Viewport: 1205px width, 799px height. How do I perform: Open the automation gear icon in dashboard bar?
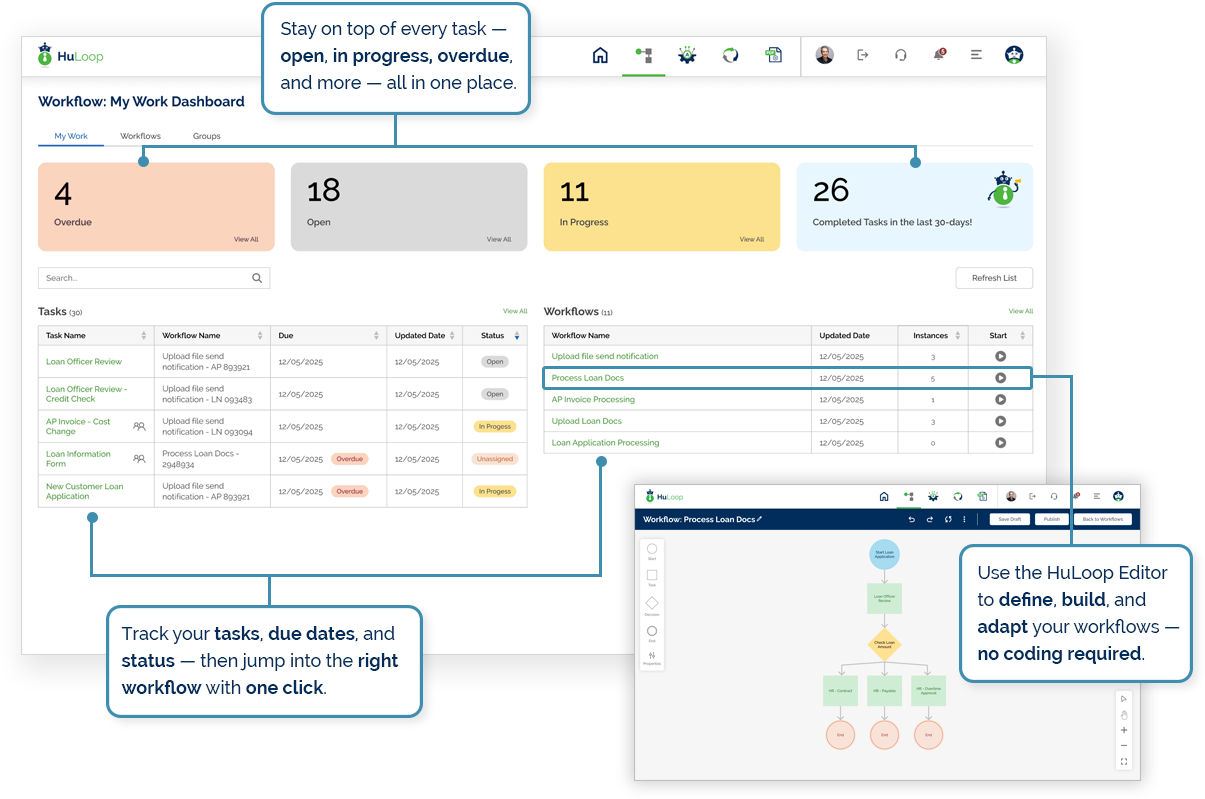[687, 56]
